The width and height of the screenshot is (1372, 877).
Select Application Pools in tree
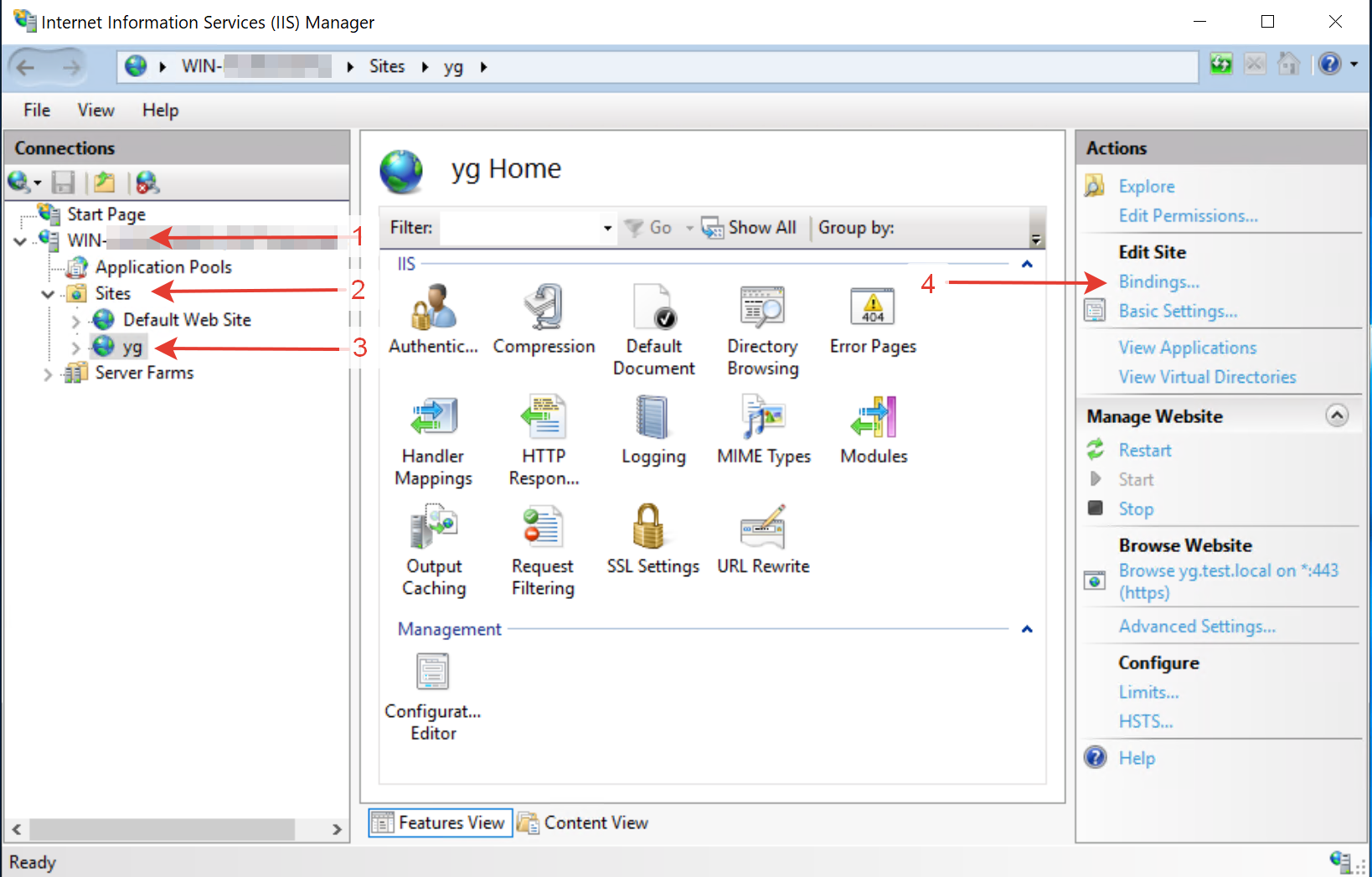(x=163, y=267)
